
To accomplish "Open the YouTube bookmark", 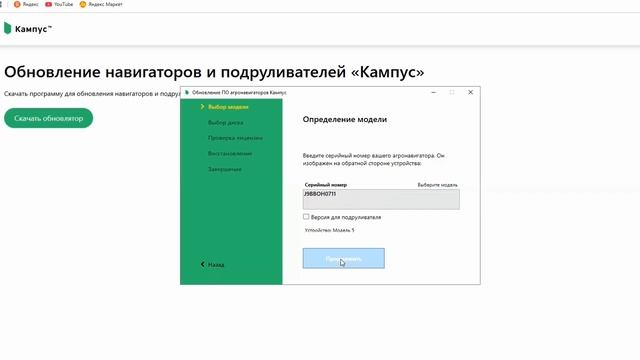I will click(x=59, y=4).
